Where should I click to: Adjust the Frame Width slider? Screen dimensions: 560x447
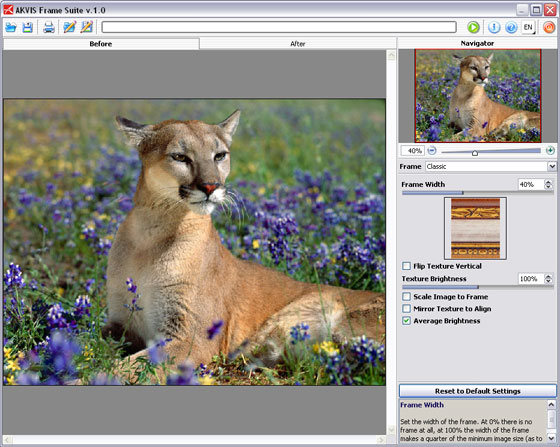tap(478, 193)
